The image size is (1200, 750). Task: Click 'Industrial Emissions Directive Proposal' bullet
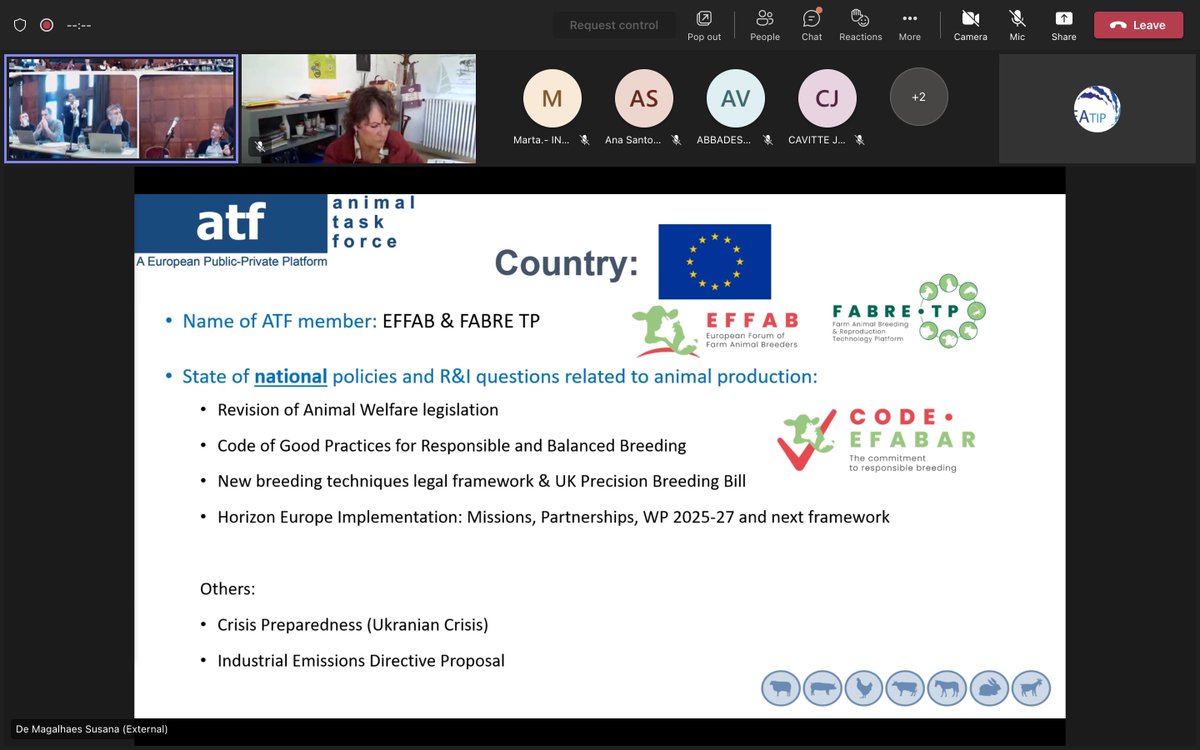(361, 661)
